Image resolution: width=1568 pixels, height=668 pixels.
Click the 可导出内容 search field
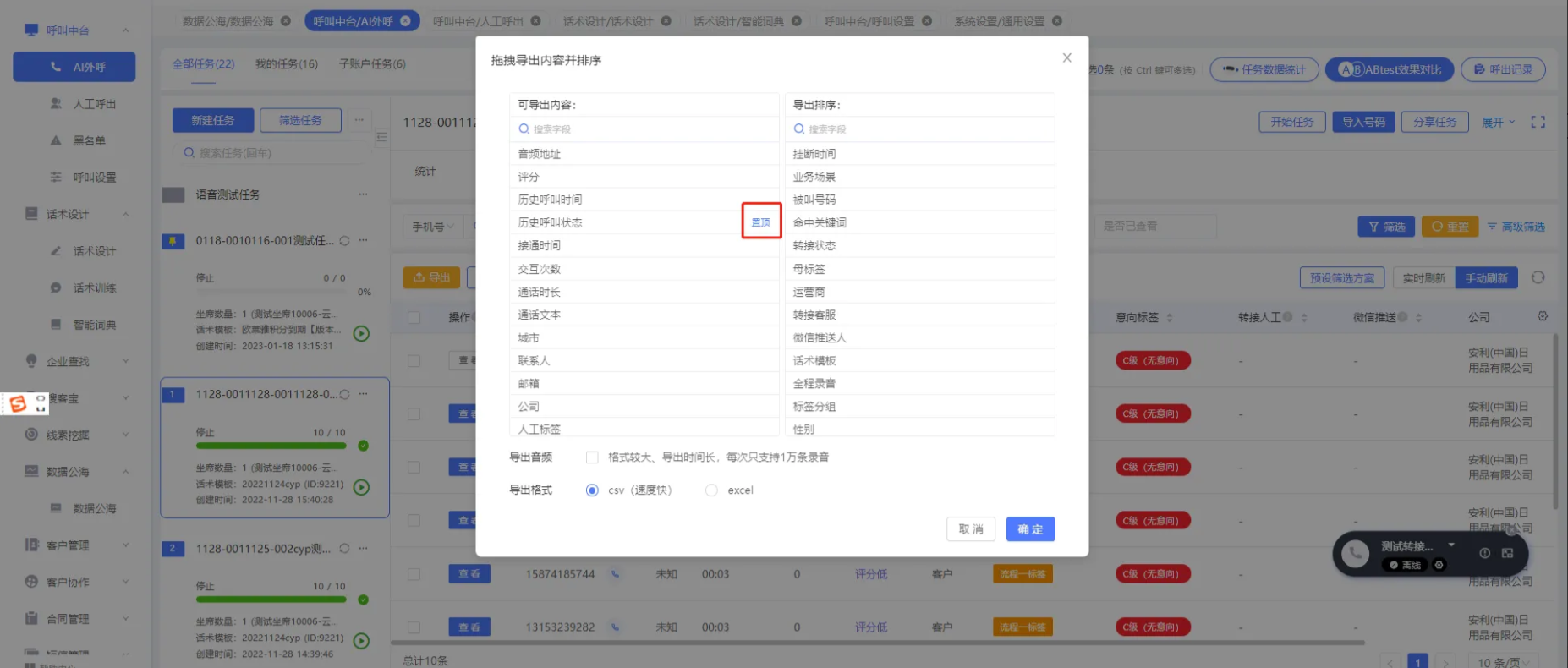[x=643, y=129]
